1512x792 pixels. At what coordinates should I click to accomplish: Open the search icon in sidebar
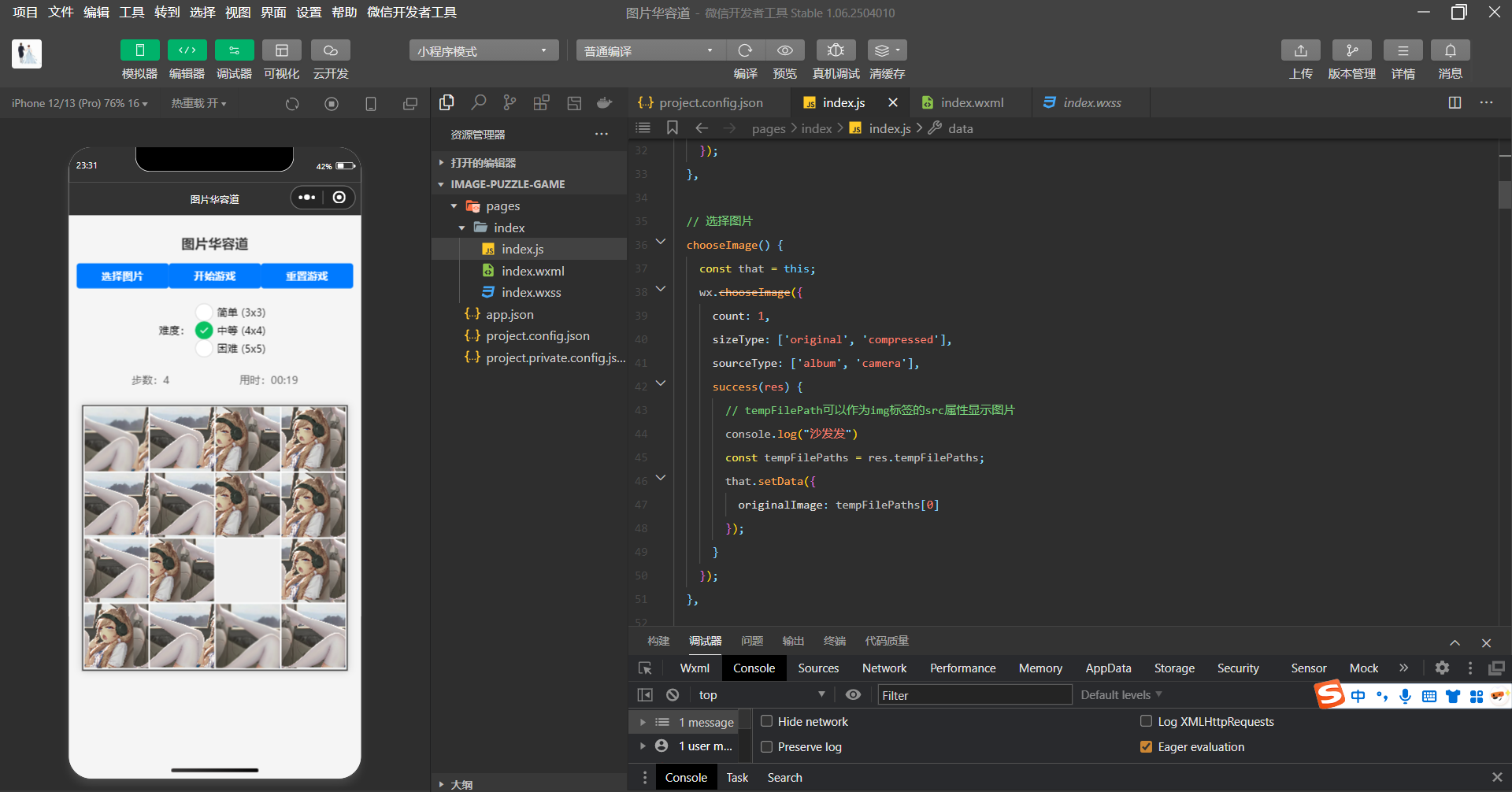pyautogui.click(x=478, y=103)
